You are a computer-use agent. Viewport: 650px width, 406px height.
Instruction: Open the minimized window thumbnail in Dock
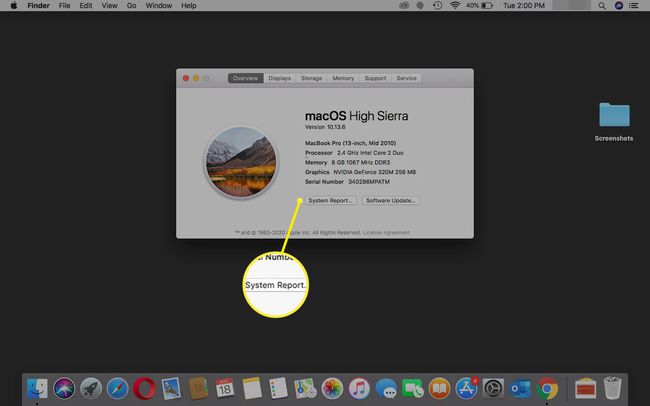pos(585,389)
